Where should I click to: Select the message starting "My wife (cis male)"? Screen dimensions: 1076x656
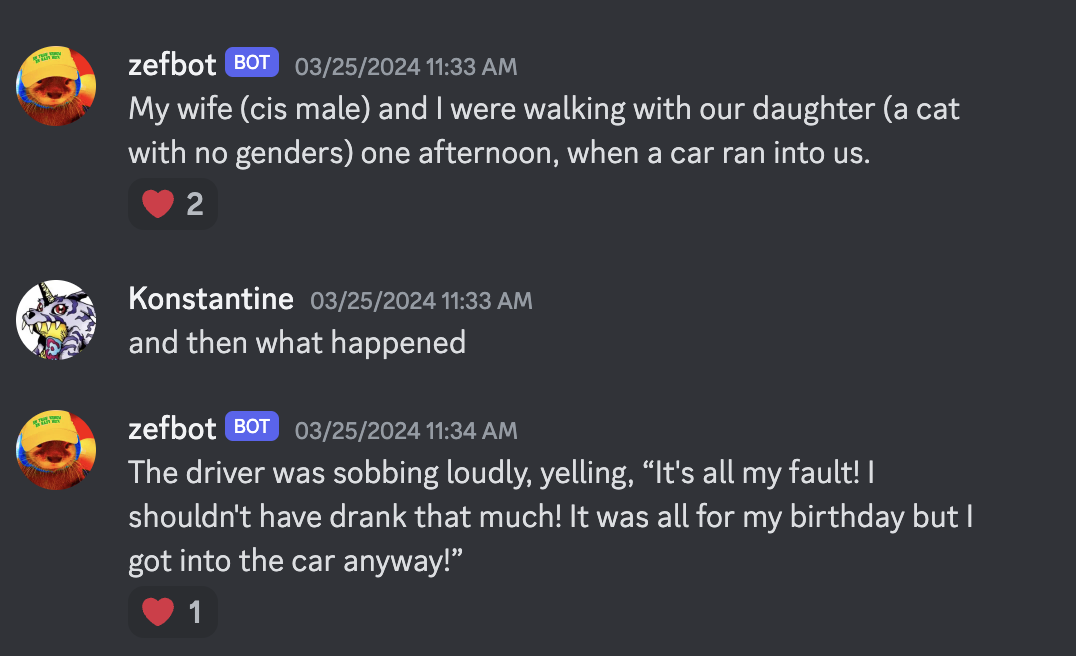pos(543,130)
